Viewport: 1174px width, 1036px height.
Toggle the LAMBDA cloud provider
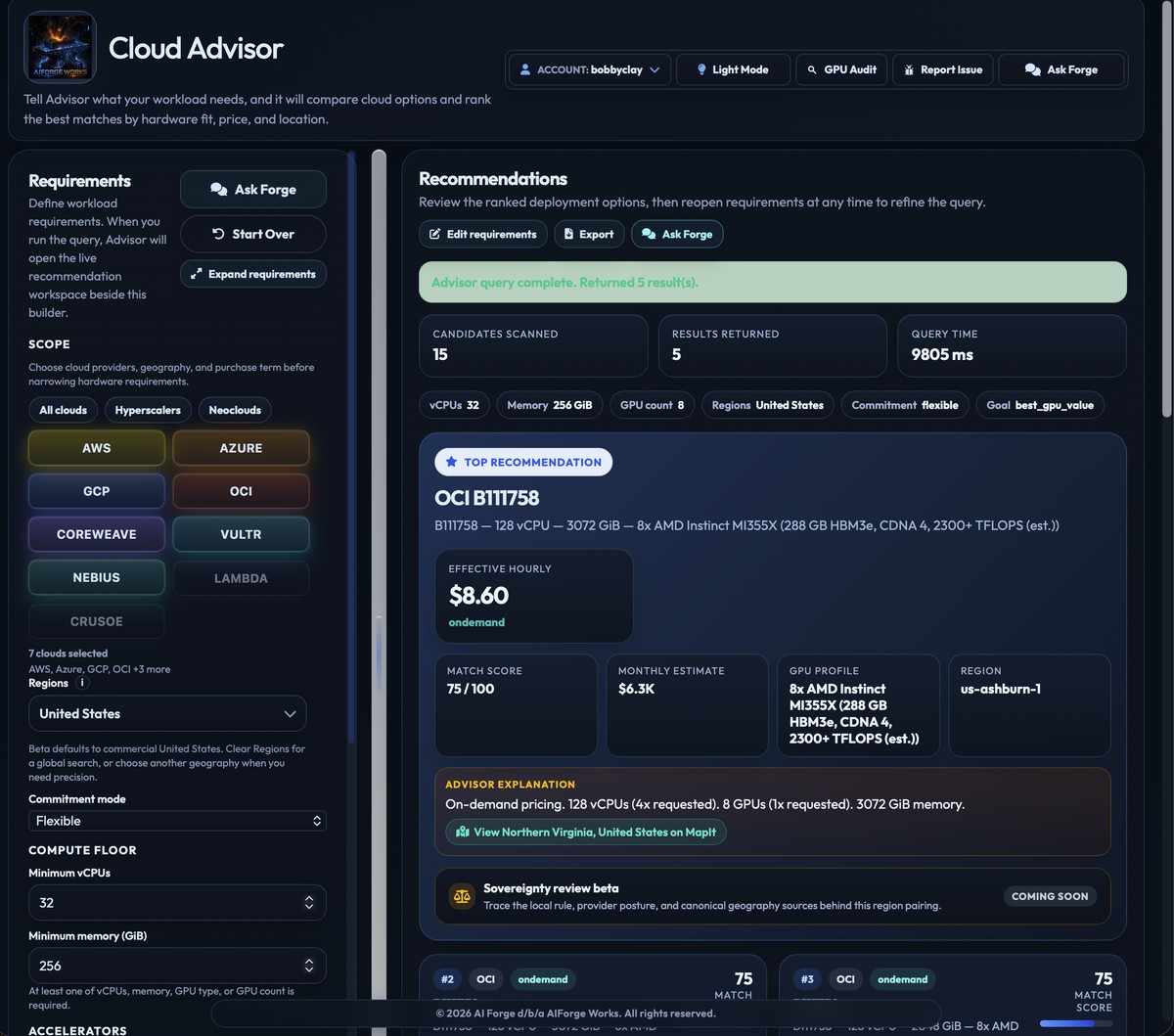[241, 578]
